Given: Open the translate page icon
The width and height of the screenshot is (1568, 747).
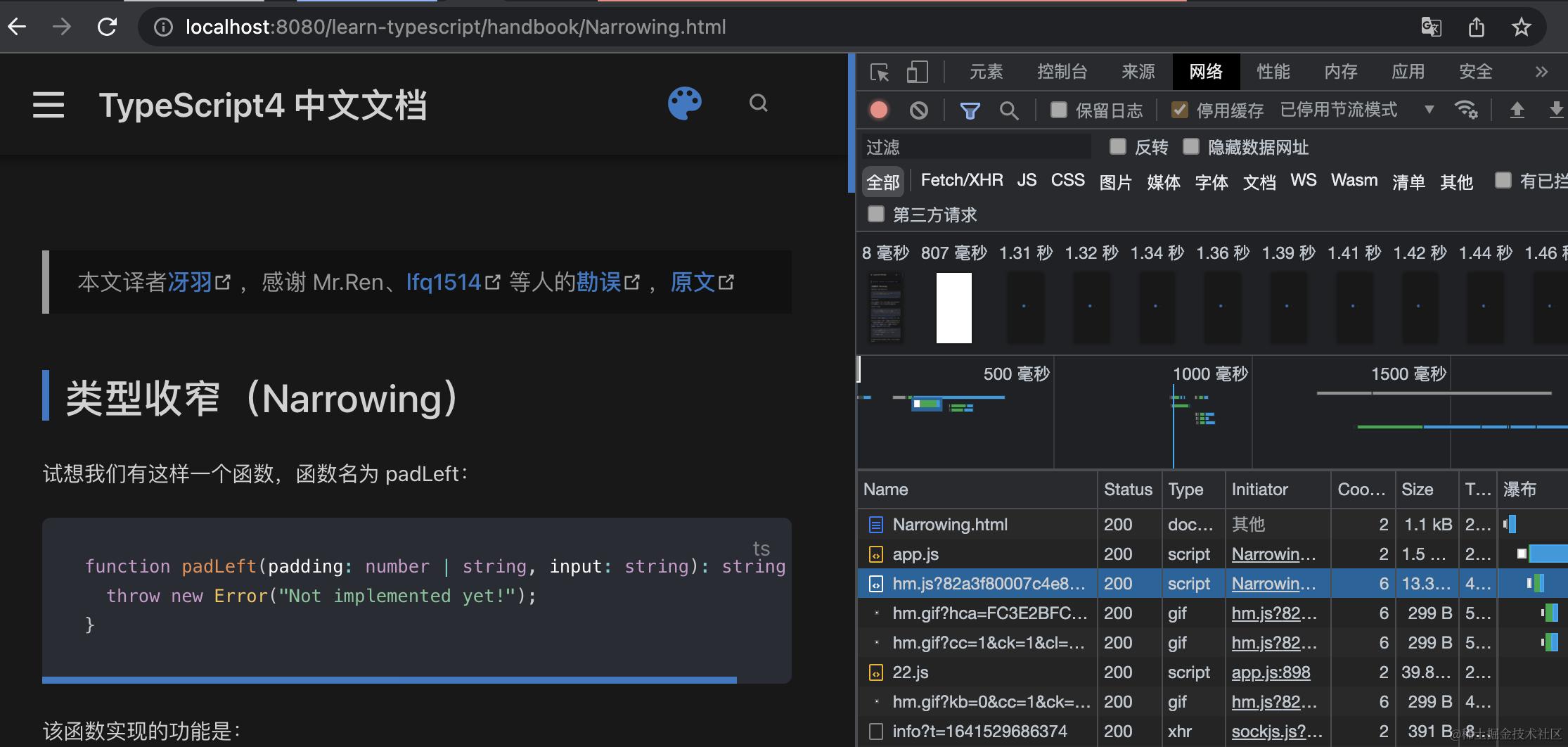Looking at the screenshot, I should click(1431, 27).
